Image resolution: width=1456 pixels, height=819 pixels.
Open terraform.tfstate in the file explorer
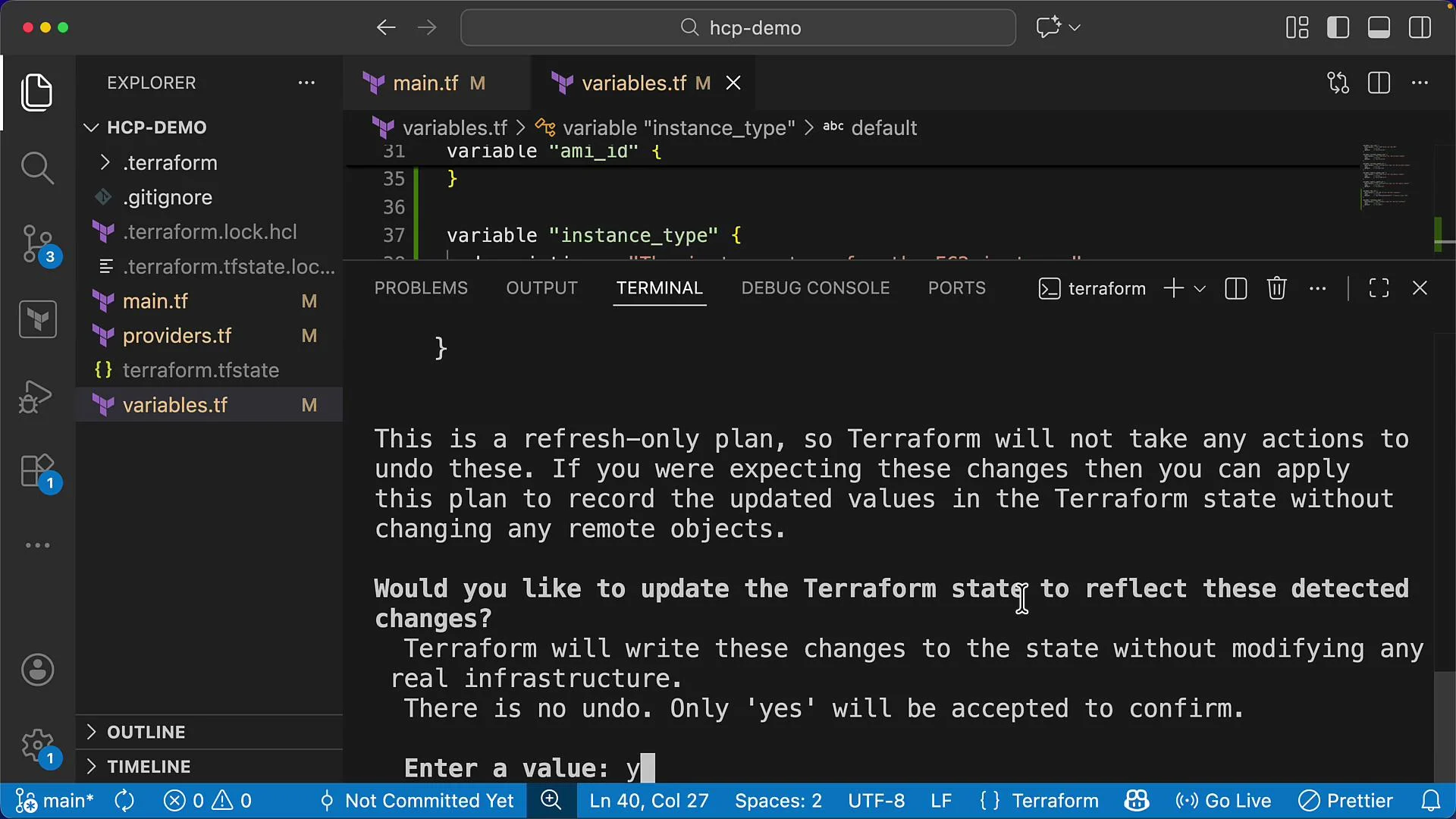(x=209, y=370)
